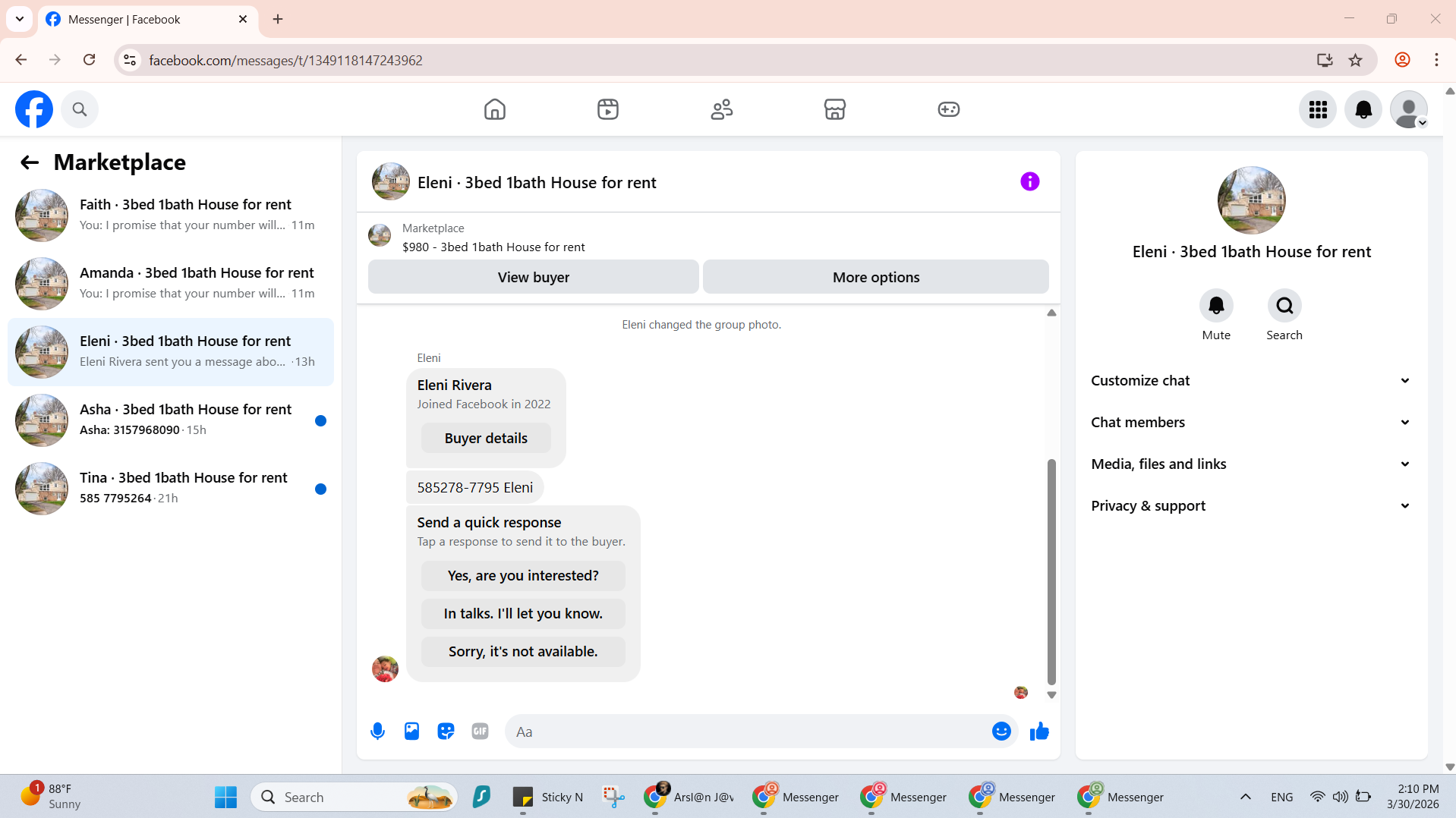Screen dimensions: 1456x818
Task: Send 'Sorry, it's not available.' response
Action: pyautogui.click(x=523, y=652)
